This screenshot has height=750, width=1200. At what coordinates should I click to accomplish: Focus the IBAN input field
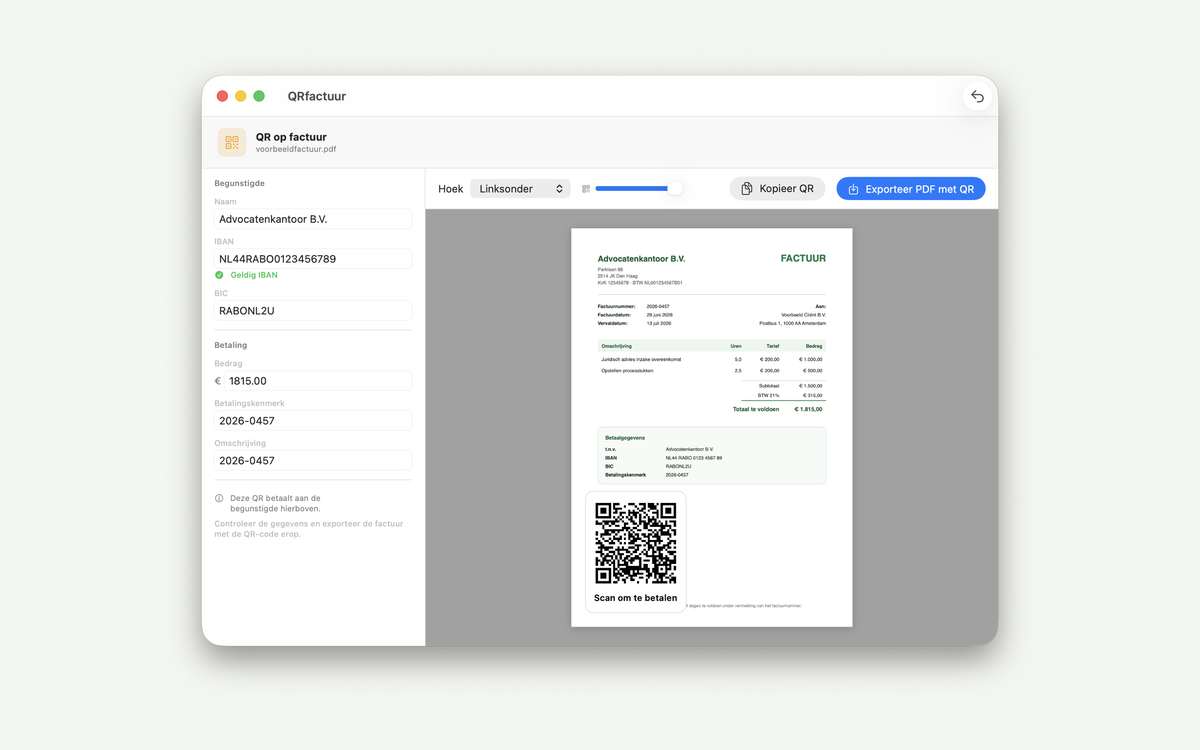click(314, 259)
